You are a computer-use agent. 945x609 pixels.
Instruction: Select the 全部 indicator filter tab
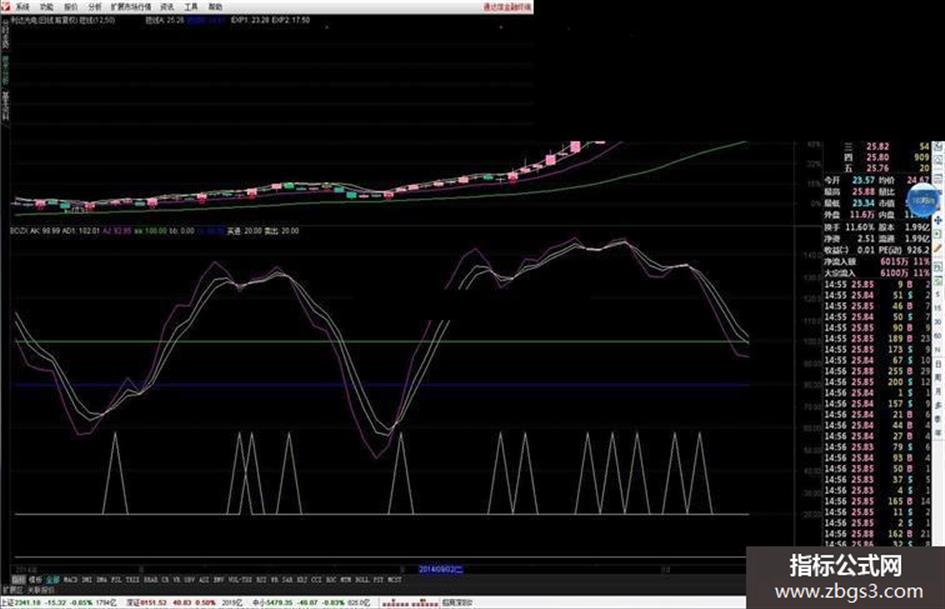[x=52, y=579]
